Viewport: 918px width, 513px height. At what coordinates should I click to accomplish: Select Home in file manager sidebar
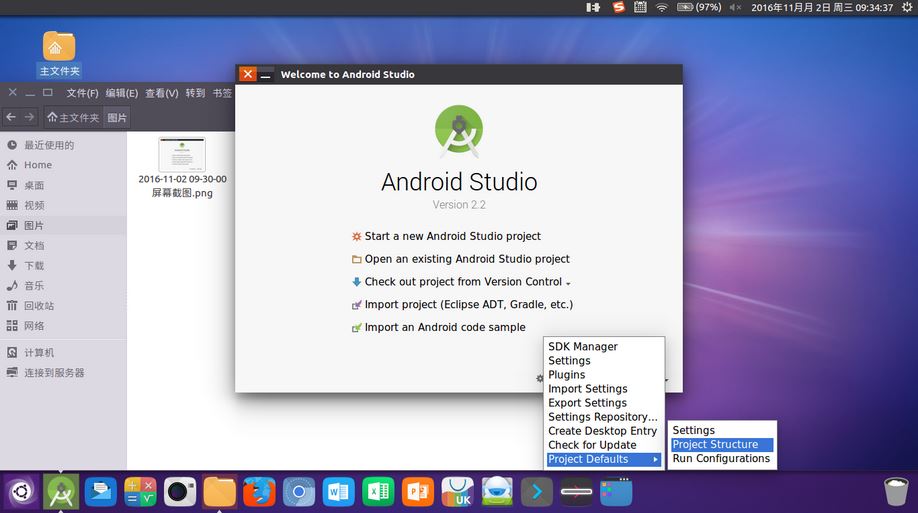(63, 165)
